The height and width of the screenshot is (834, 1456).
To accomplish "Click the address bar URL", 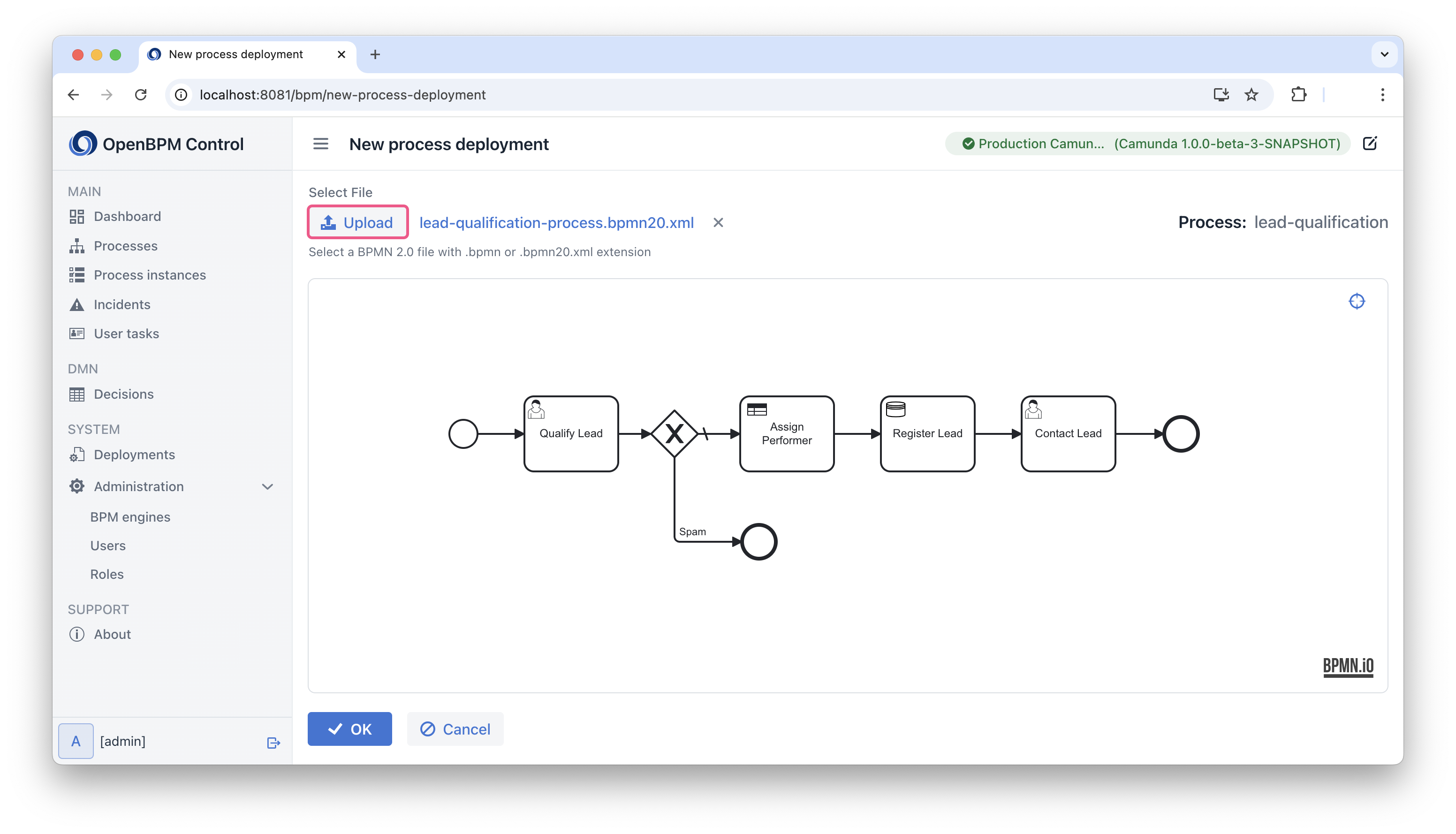I will pos(342,94).
